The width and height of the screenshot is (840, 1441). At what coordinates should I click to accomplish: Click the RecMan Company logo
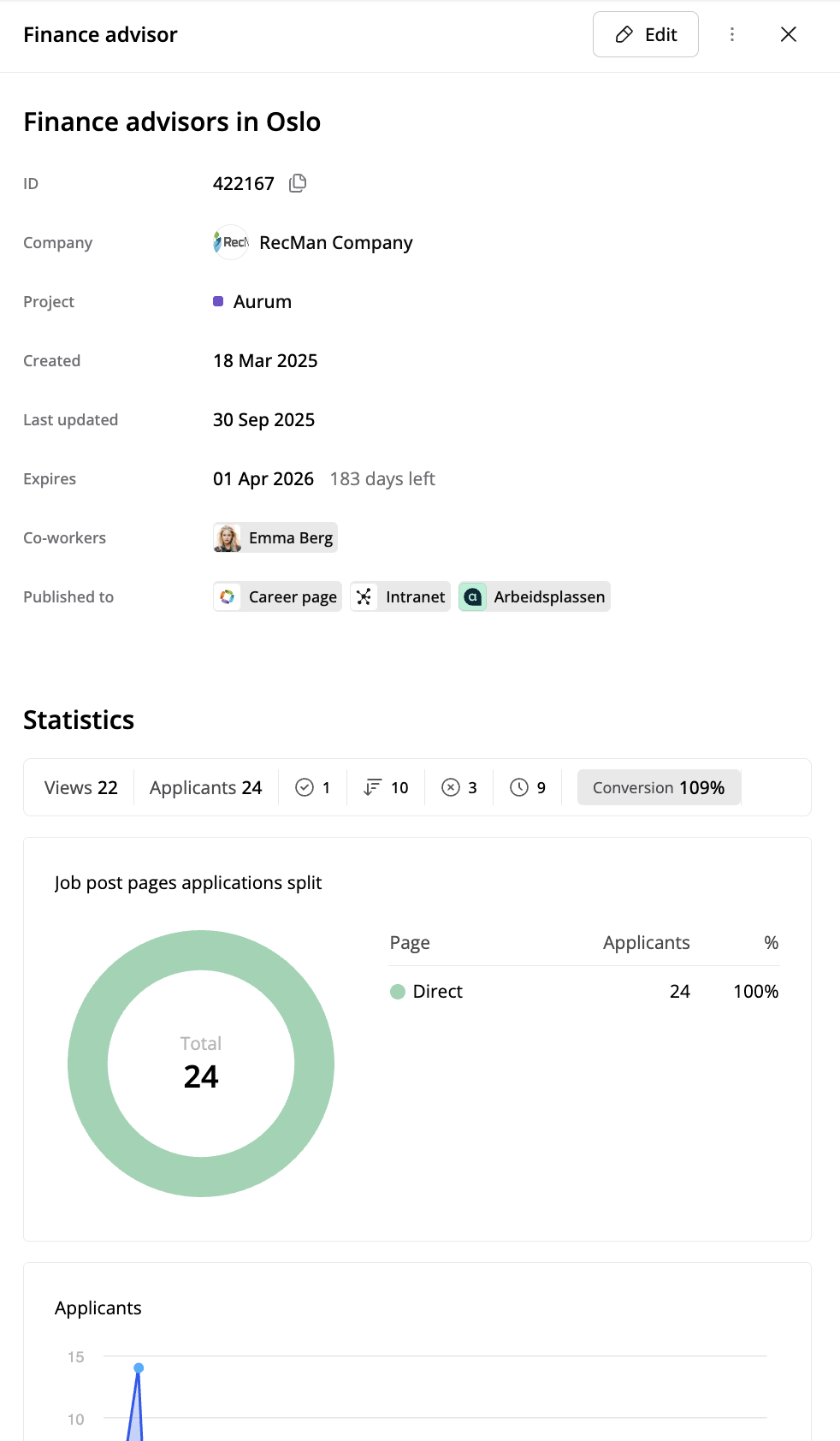(230, 242)
